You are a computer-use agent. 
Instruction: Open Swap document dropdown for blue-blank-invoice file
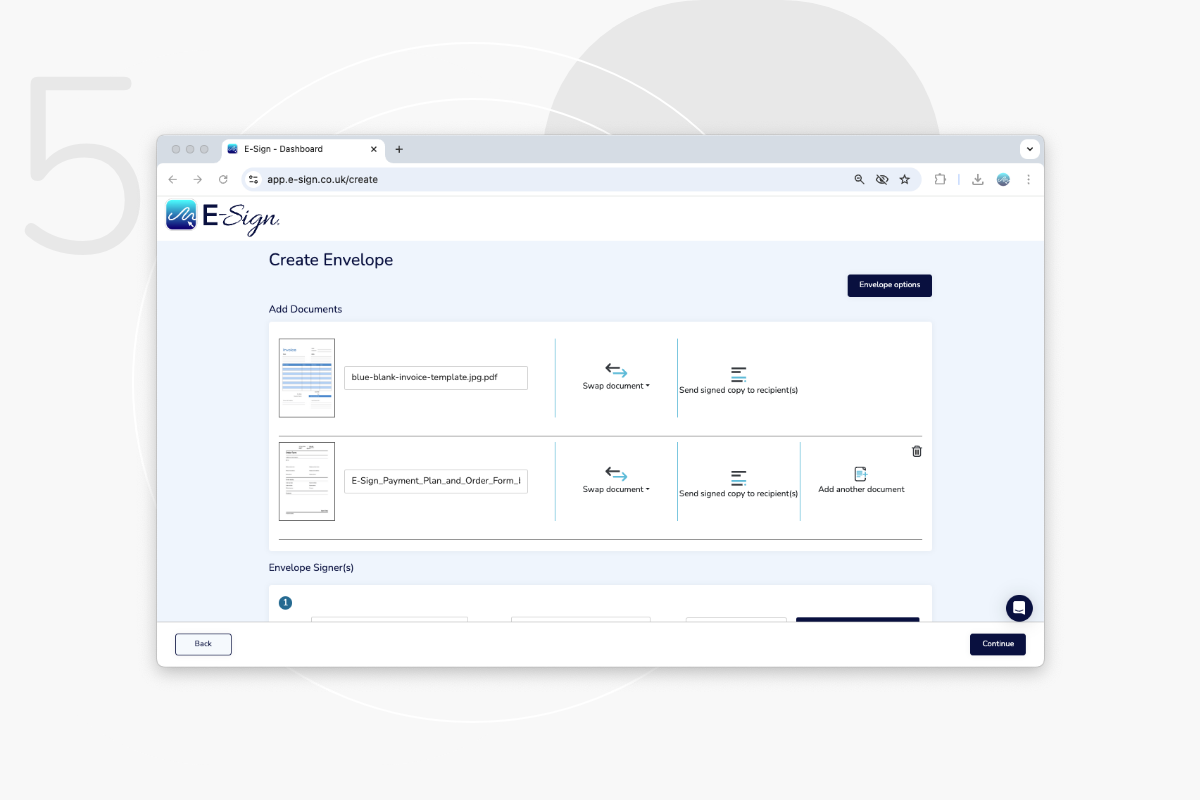(x=616, y=386)
